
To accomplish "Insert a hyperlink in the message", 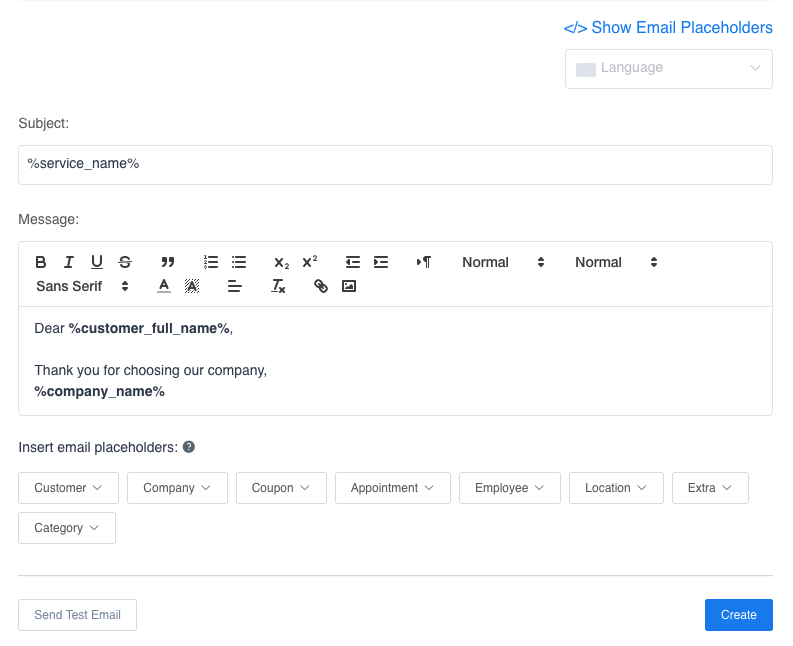I will pyautogui.click(x=321, y=286).
